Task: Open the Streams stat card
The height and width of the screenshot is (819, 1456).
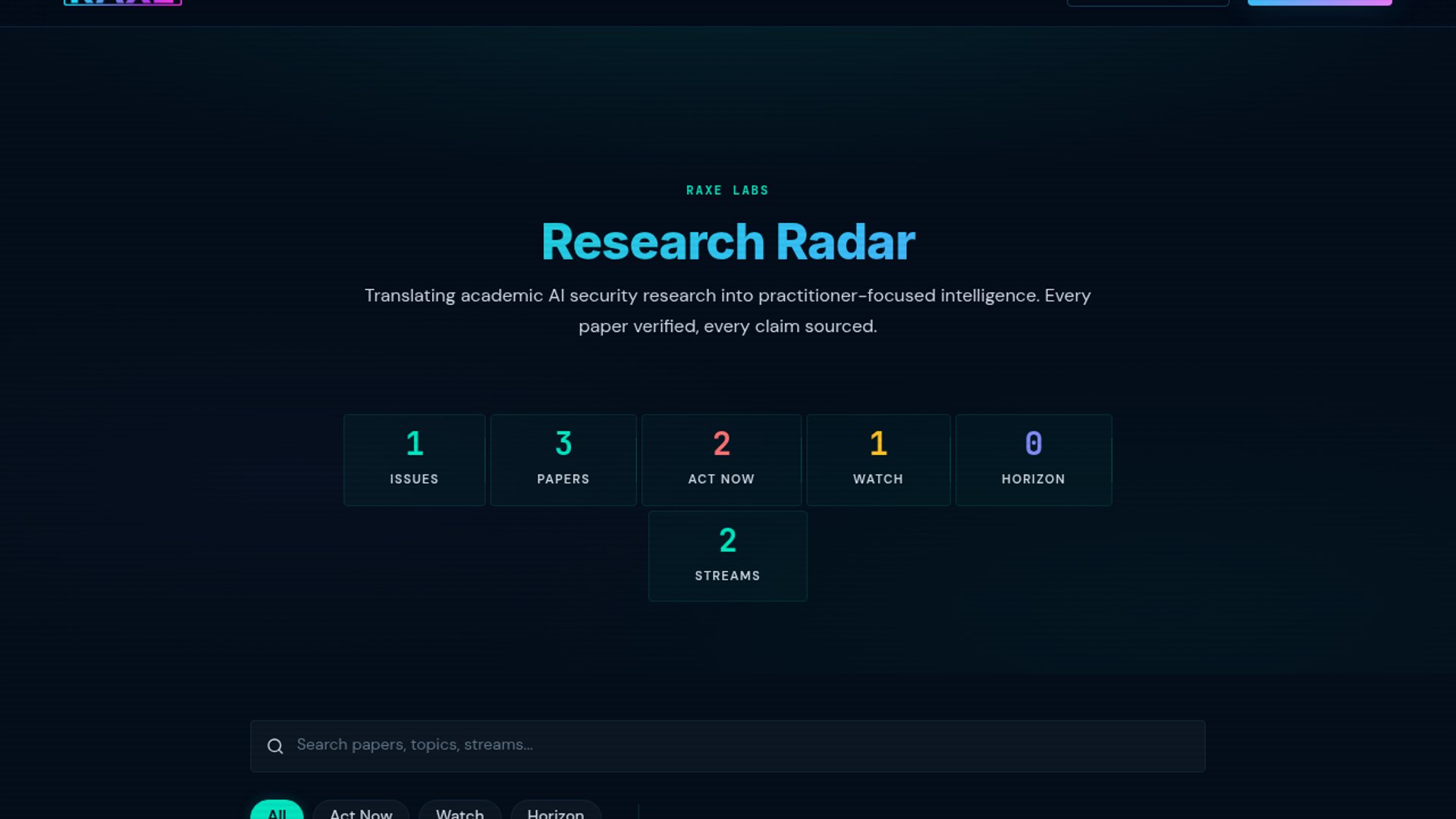Action: pyautogui.click(x=727, y=556)
